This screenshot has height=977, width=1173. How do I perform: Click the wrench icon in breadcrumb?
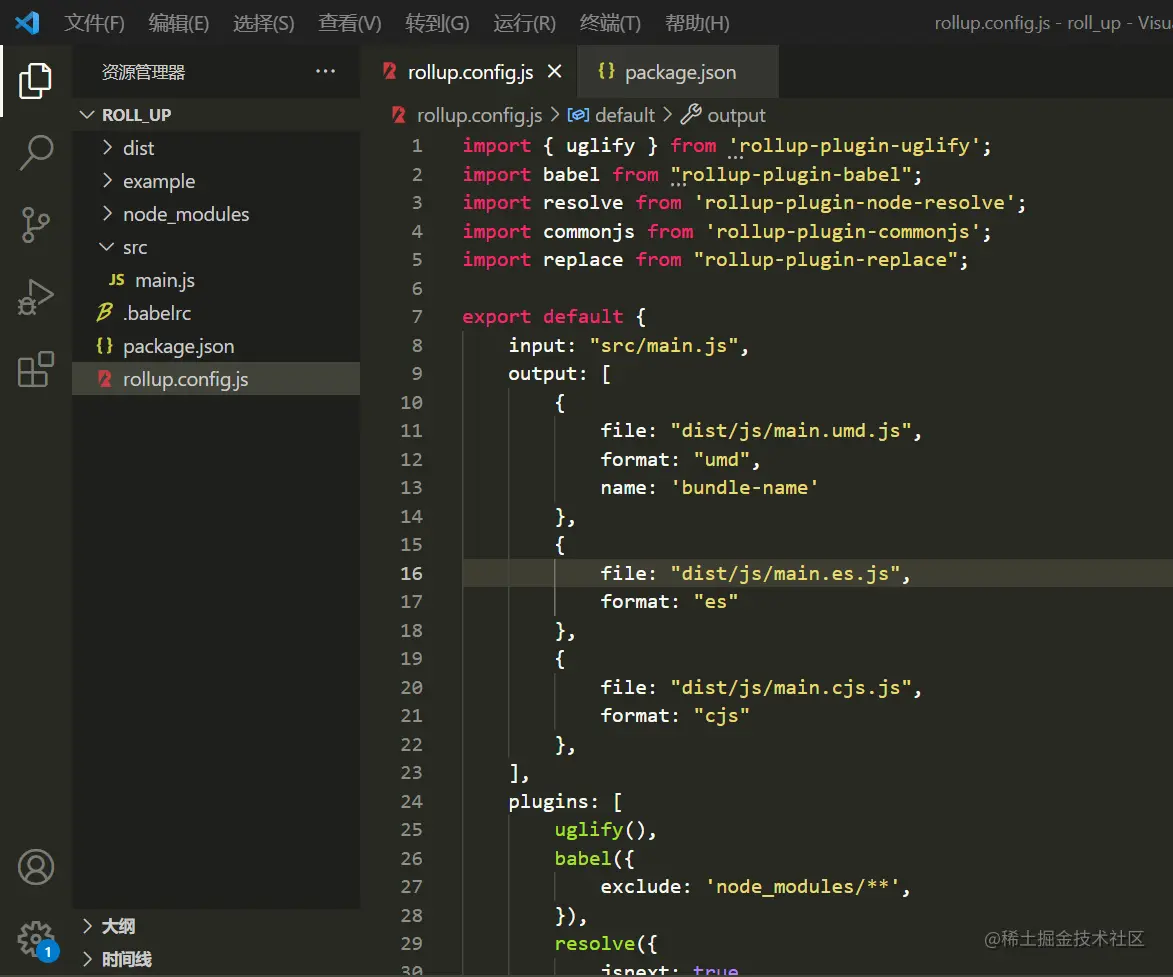click(x=690, y=114)
